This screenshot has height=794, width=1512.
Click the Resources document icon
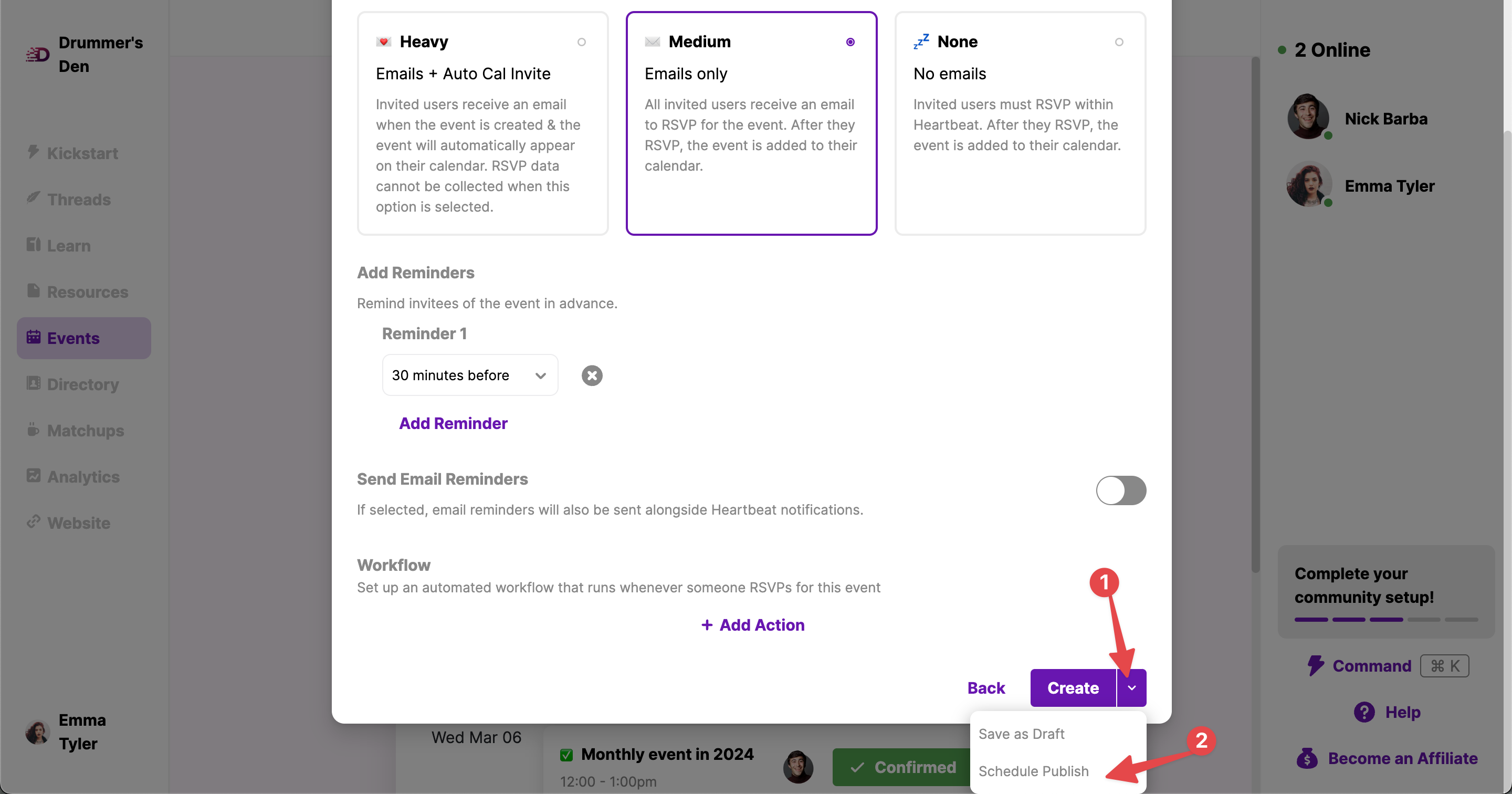34,291
